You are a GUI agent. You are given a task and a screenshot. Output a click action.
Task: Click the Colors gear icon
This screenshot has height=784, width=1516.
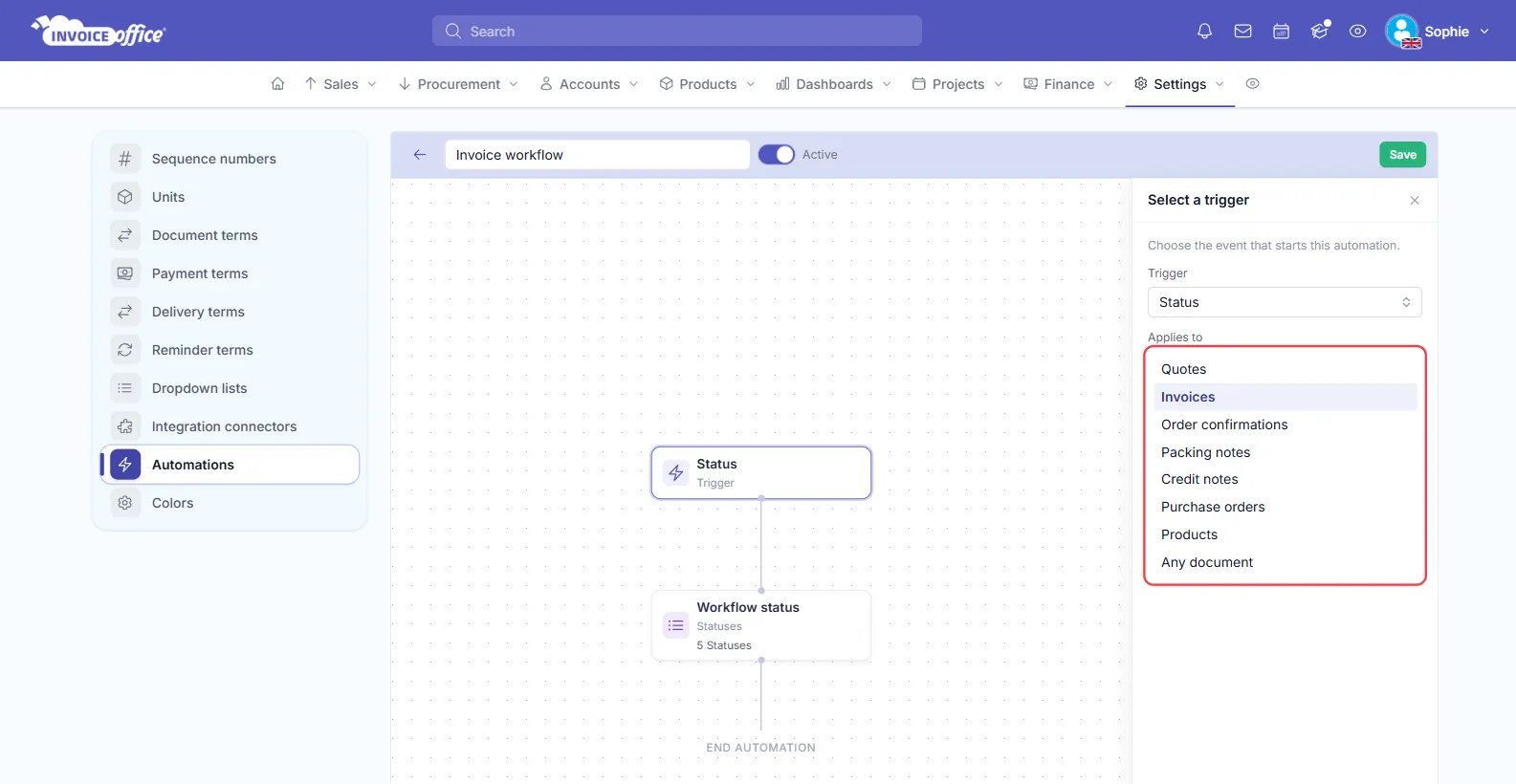[x=125, y=503]
